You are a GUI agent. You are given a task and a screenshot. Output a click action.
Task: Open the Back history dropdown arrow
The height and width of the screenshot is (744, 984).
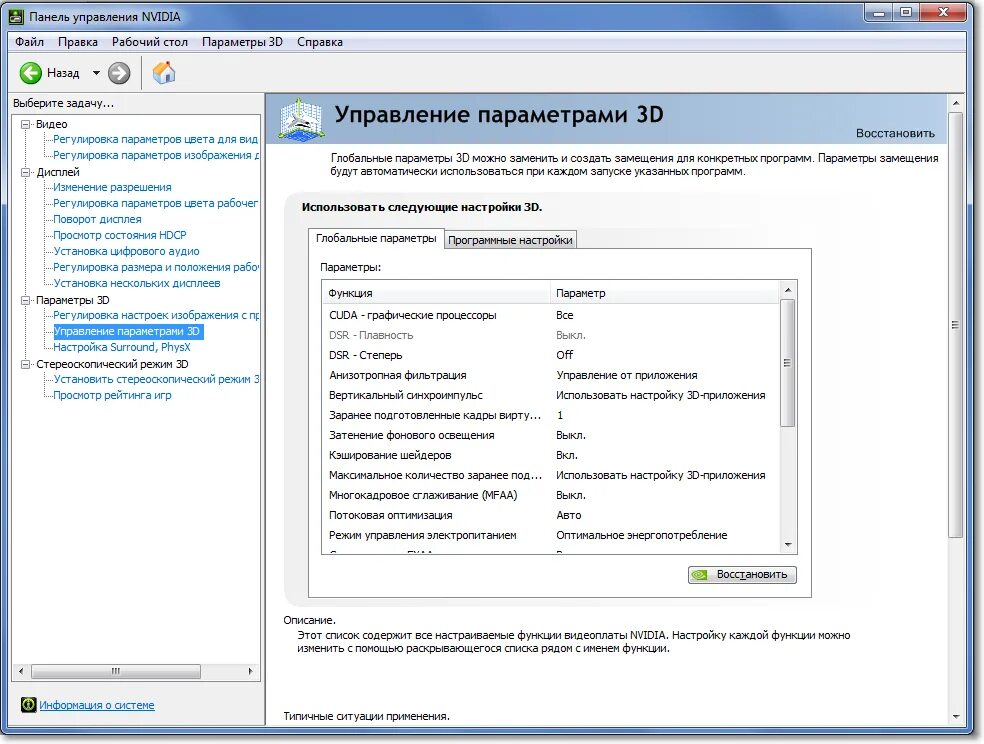click(96, 73)
